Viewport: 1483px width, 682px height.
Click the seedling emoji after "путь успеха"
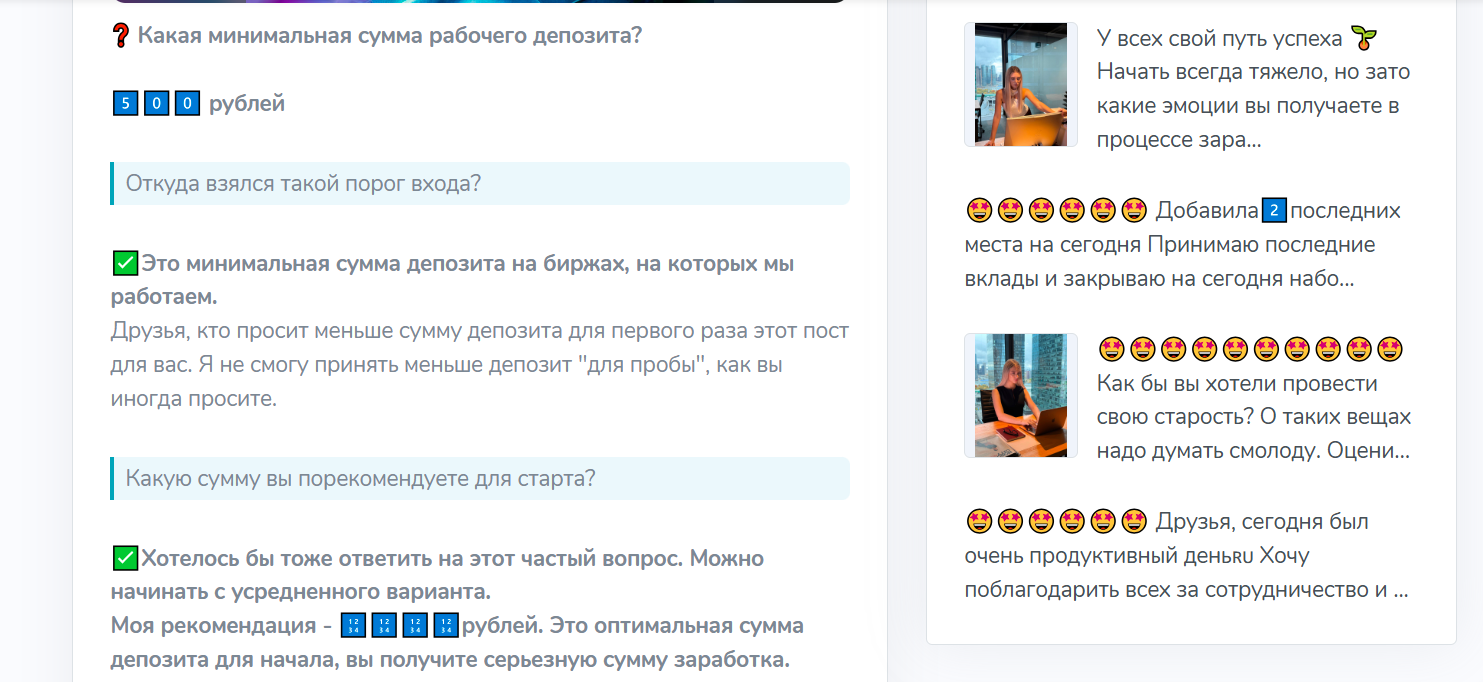pos(1363,38)
